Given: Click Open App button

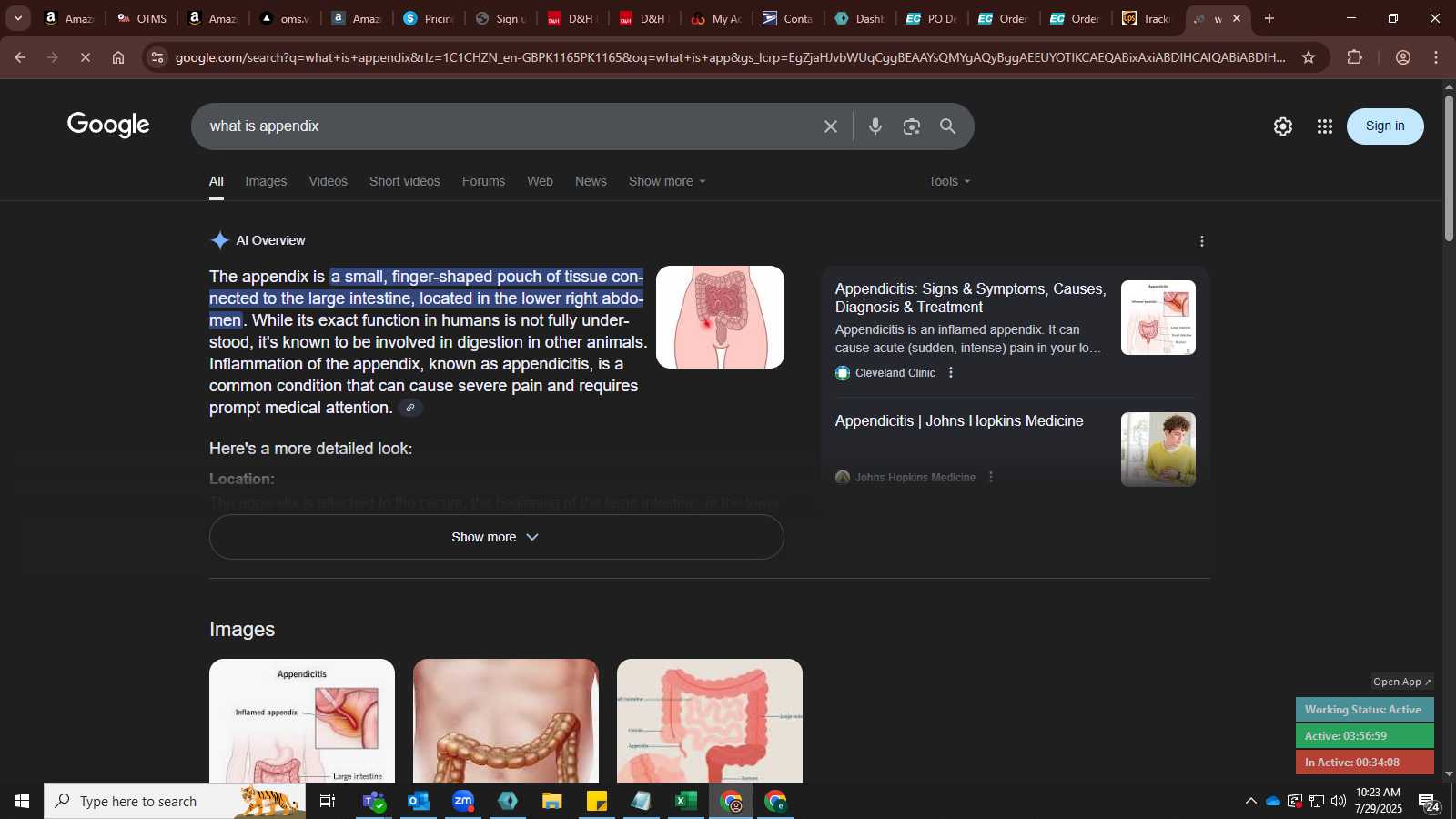Looking at the screenshot, I should point(1401,682).
